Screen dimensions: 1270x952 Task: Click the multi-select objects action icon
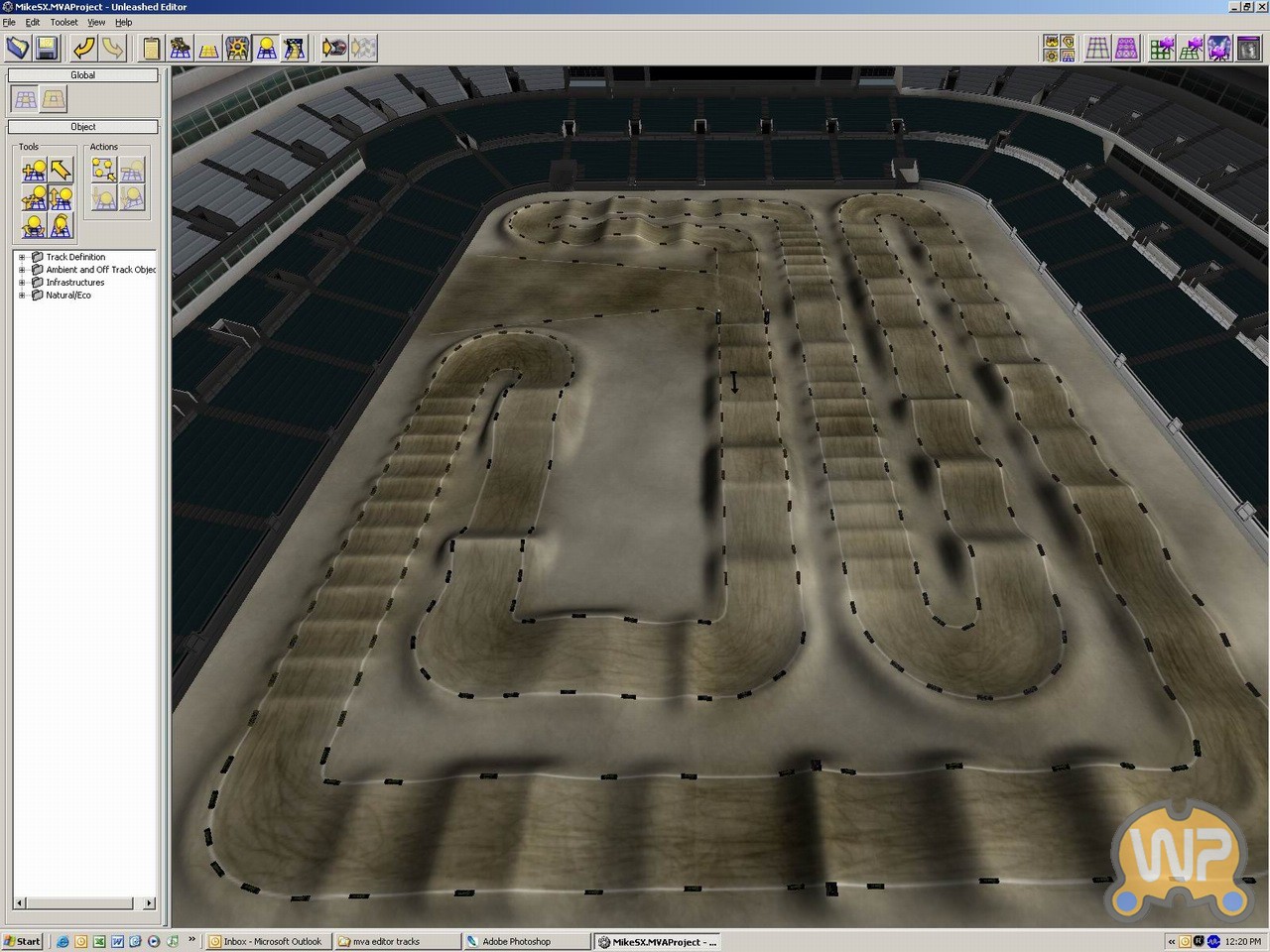click(103, 170)
